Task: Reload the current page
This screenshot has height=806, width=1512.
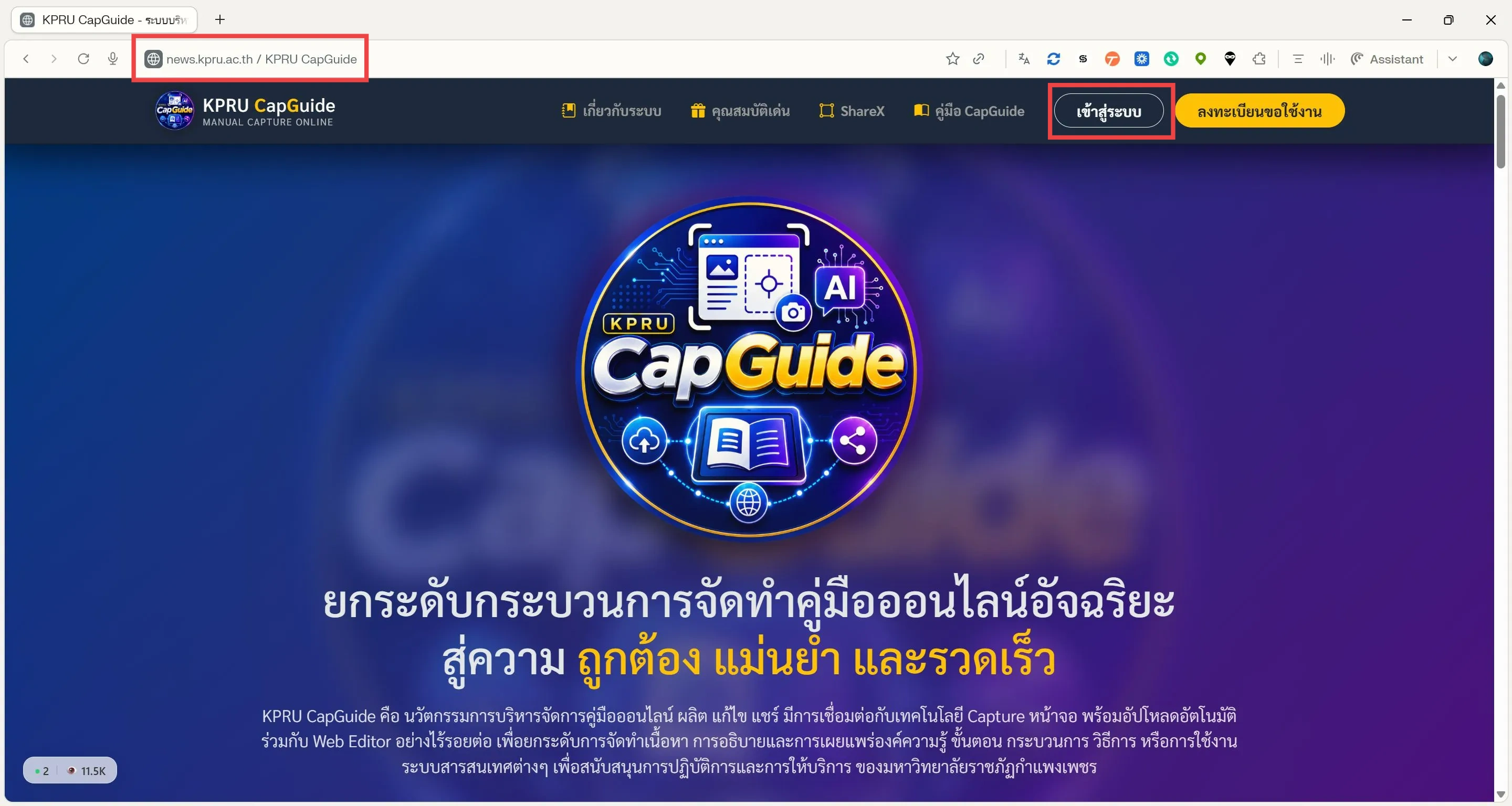Action: click(83, 59)
